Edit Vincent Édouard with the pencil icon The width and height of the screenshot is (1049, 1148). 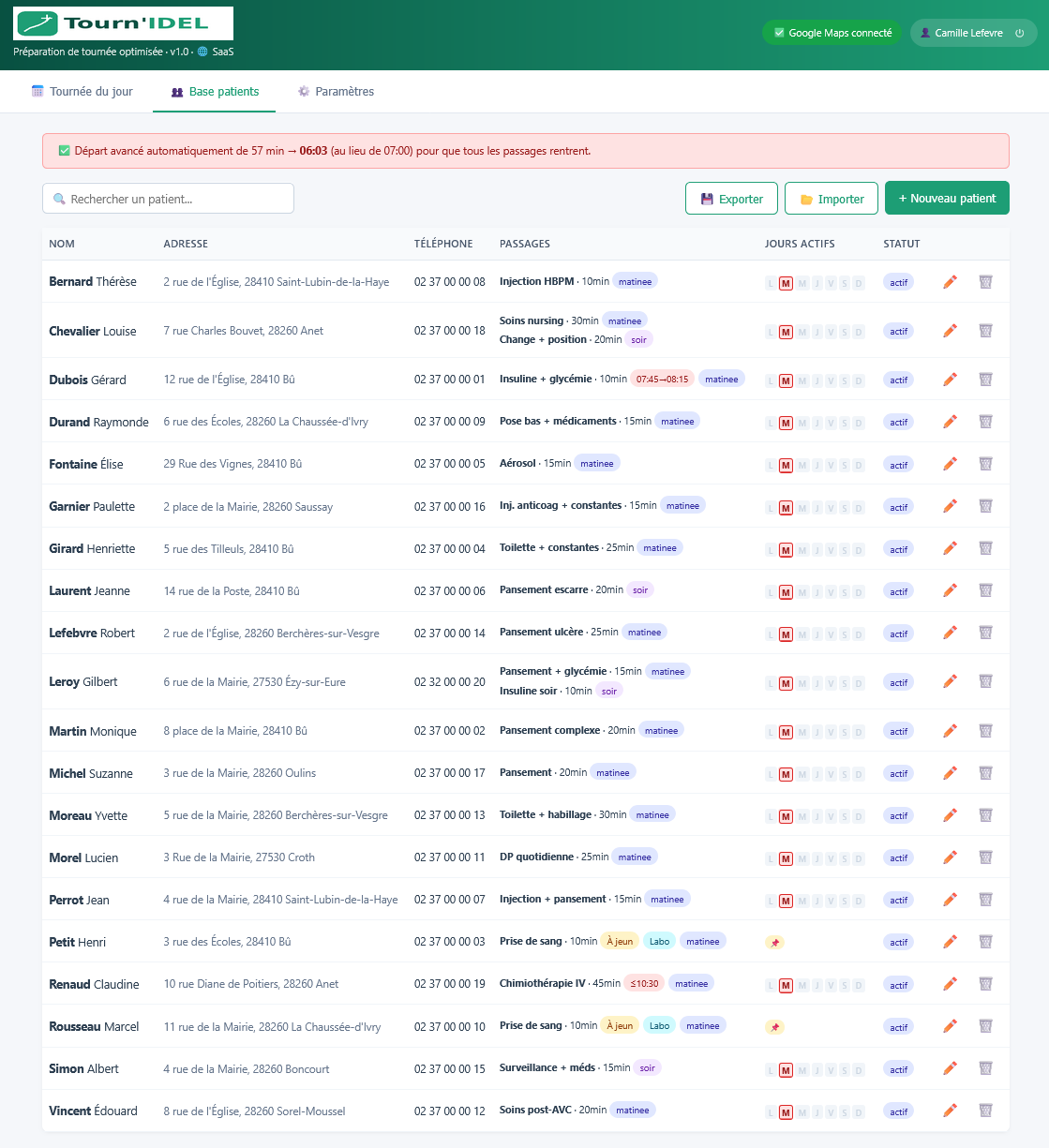tap(950, 1111)
